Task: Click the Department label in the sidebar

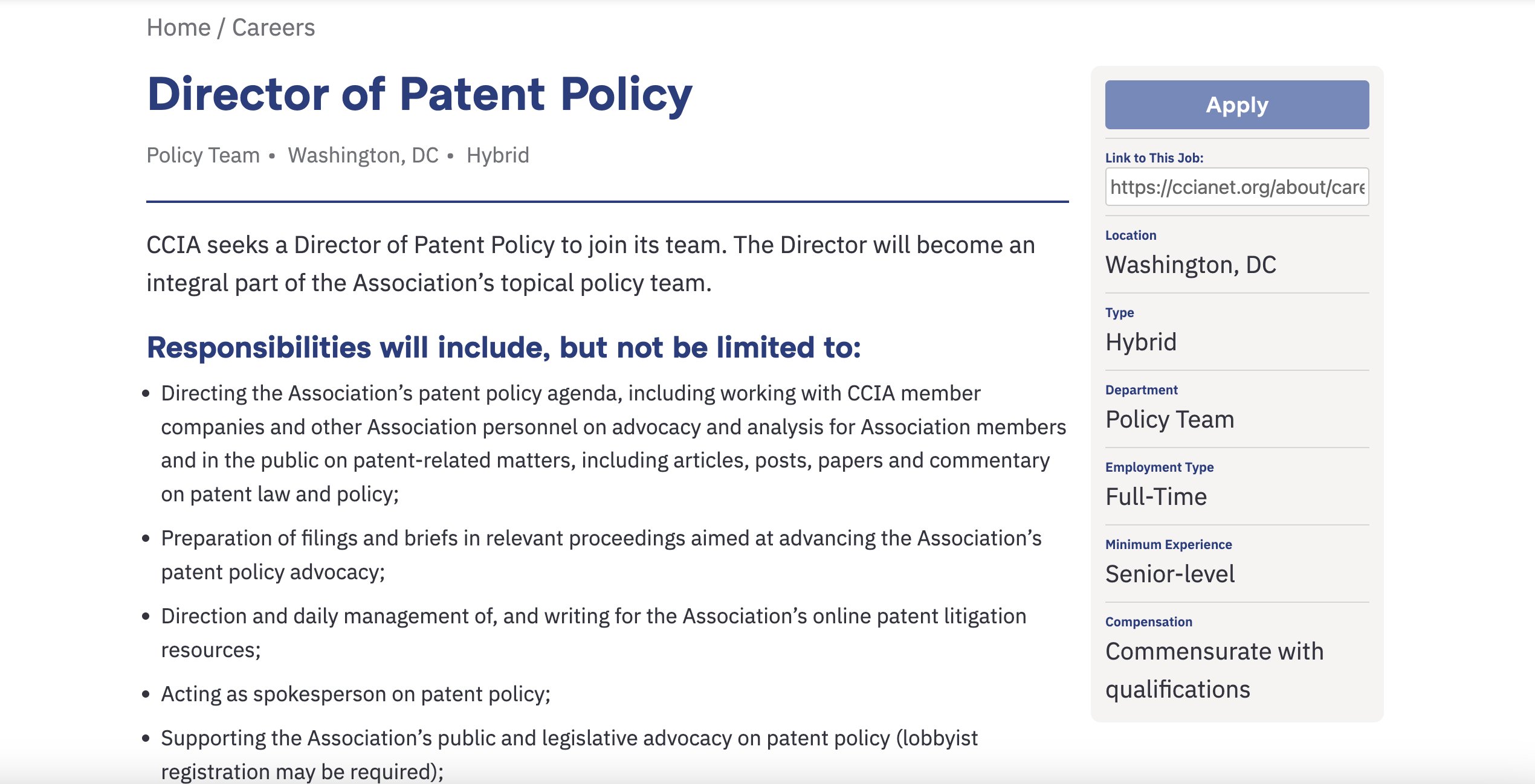Action: [1141, 390]
